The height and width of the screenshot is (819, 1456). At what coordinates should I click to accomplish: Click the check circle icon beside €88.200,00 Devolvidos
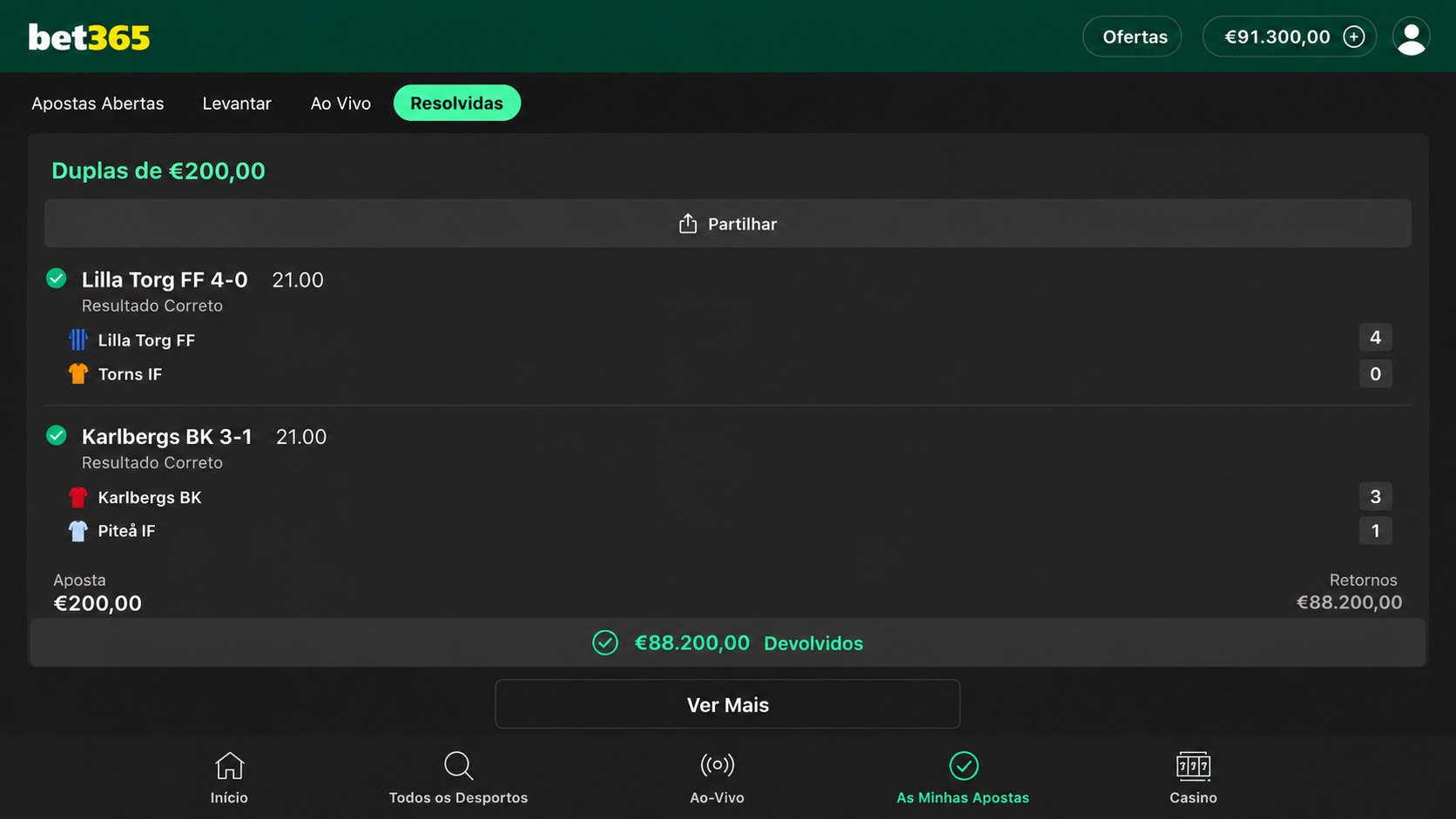(605, 642)
